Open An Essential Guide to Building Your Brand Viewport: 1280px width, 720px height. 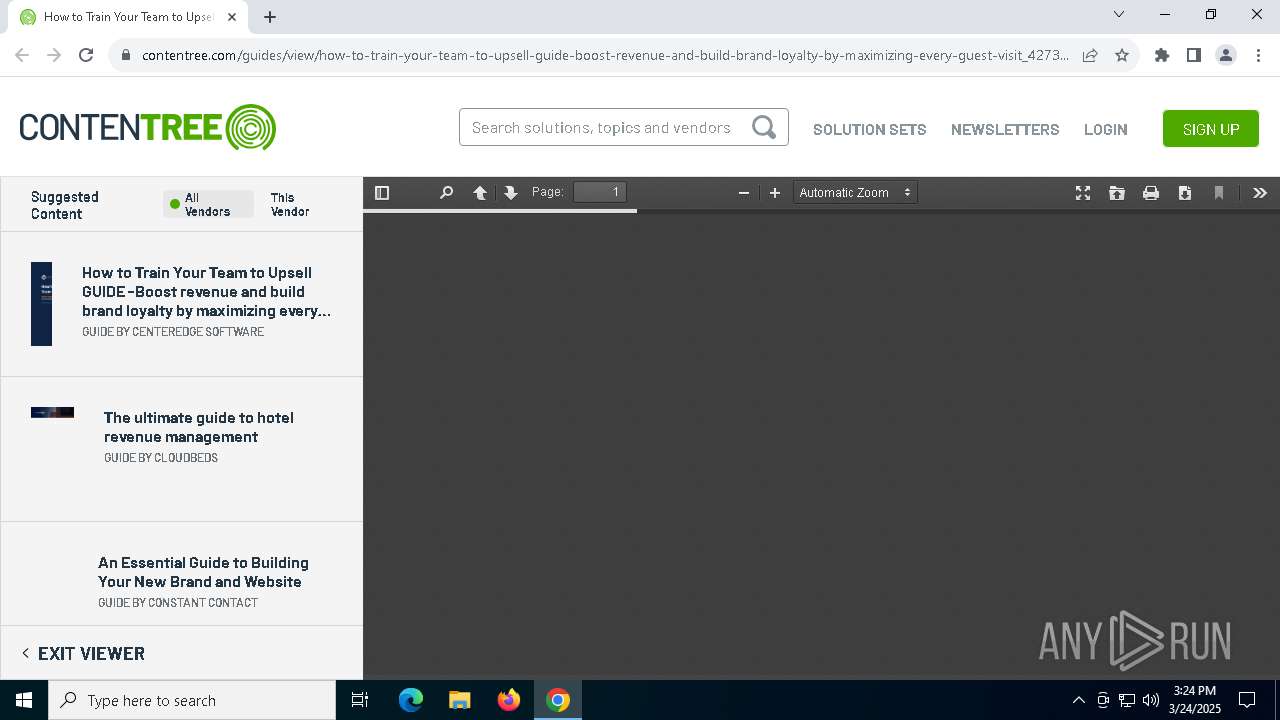click(x=203, y=572)
